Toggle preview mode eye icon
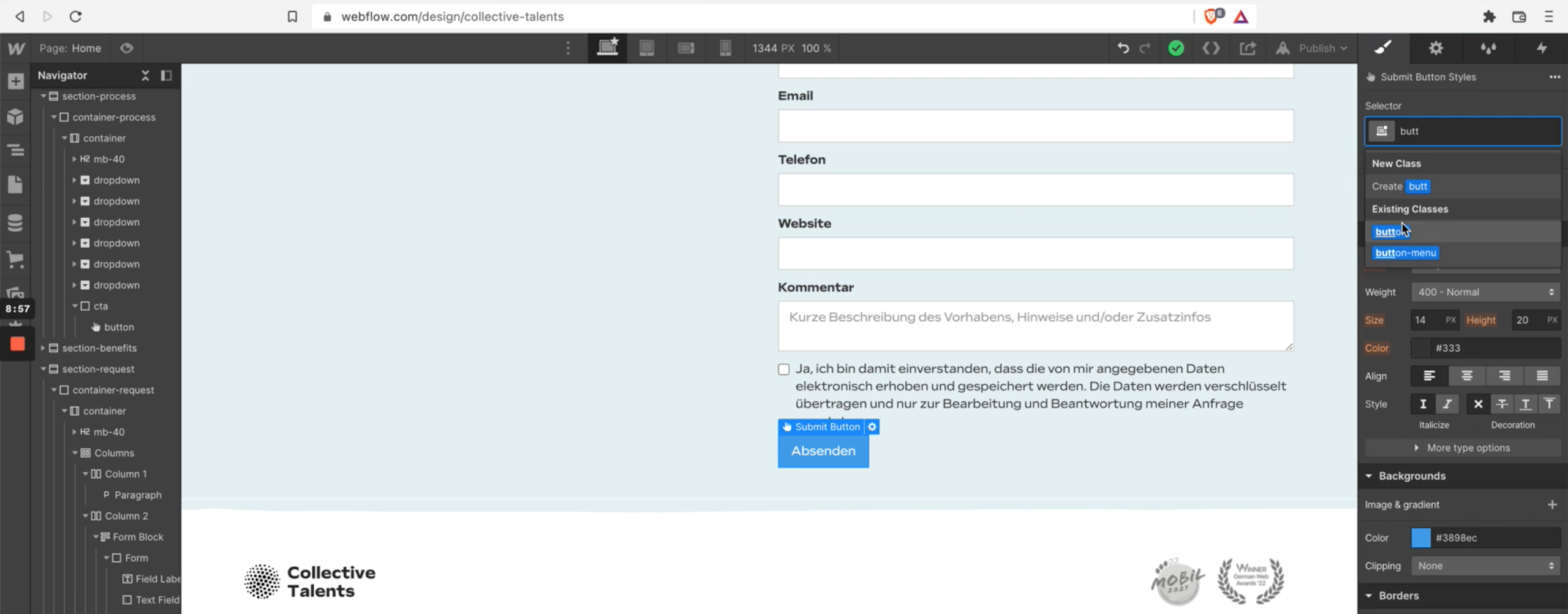 127,48
